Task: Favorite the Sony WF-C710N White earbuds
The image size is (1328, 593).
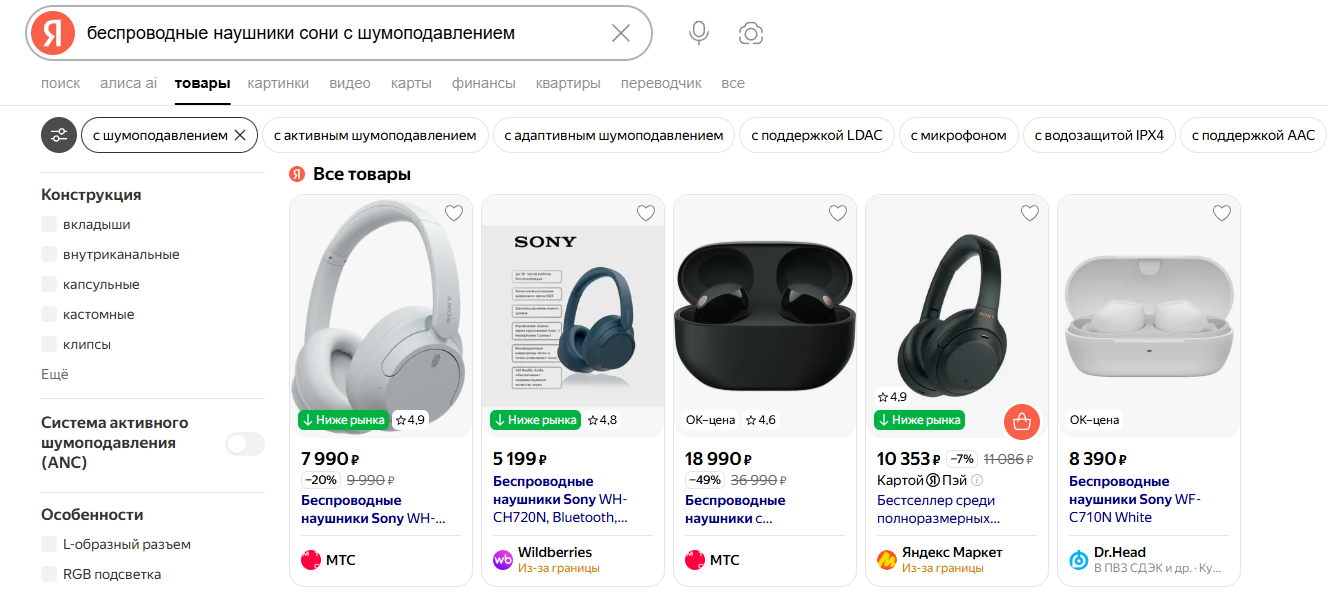Action: [x=1221, y=213]
